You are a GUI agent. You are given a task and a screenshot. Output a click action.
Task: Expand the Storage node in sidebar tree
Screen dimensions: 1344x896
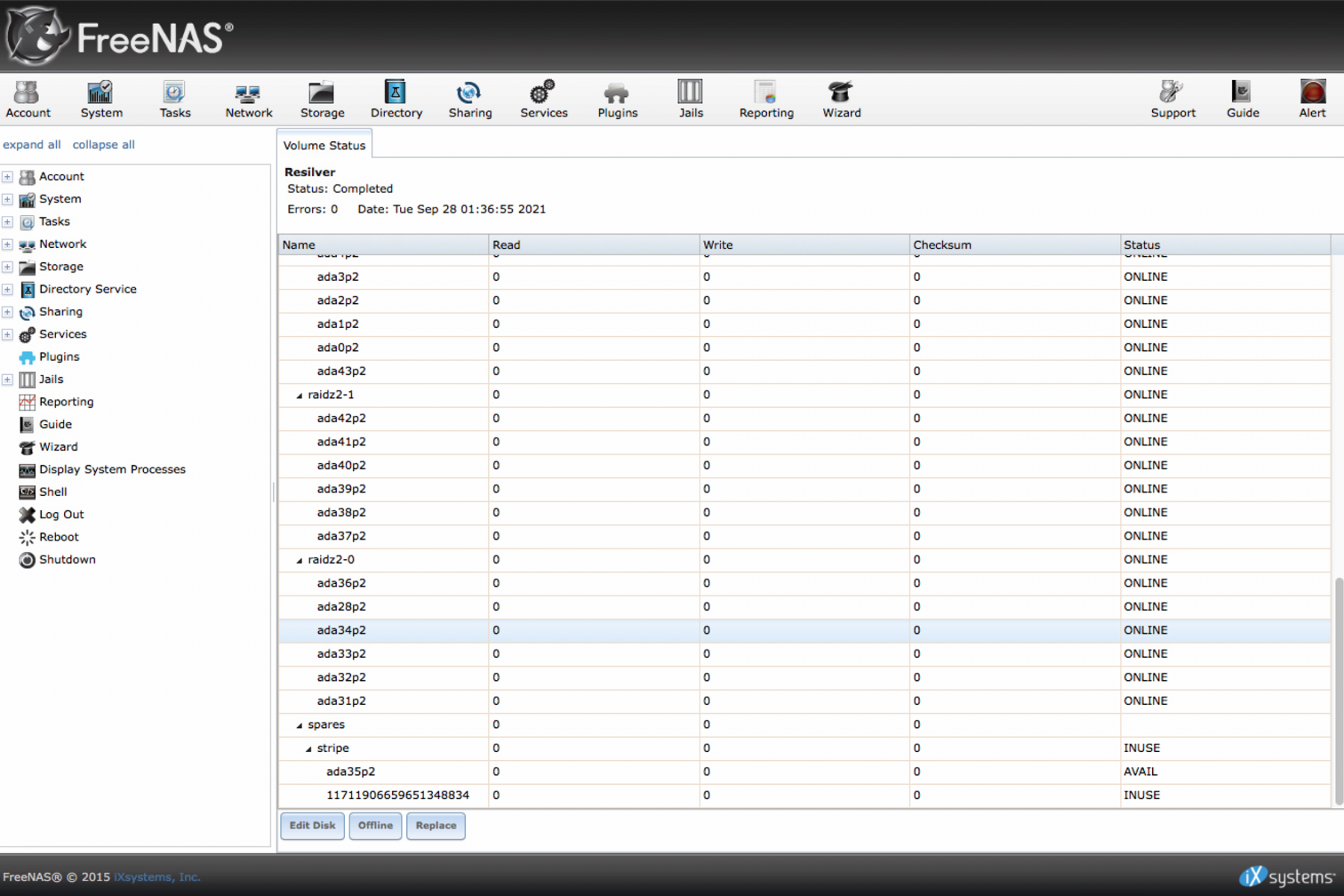coord(7,267)
